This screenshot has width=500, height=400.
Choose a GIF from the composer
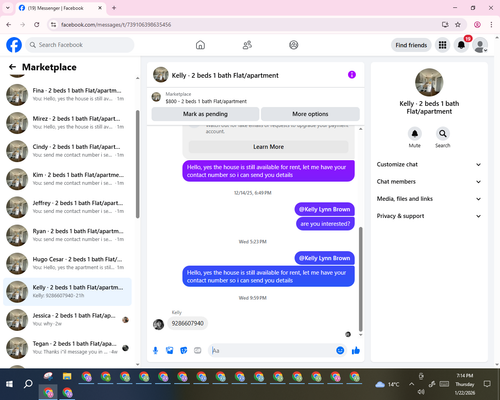coord(198,350)
